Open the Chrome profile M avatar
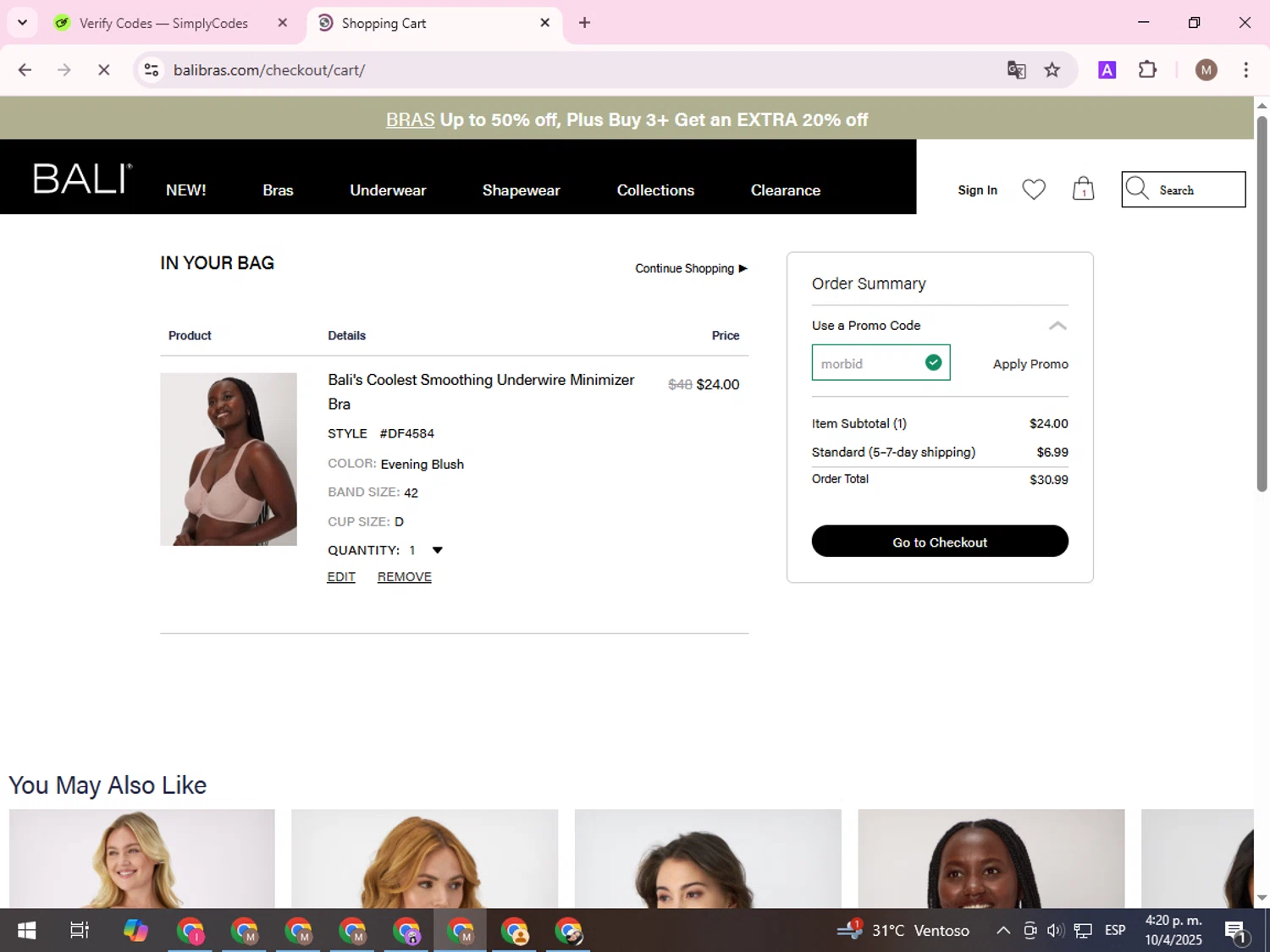1270x952 pixels. 1206,70
